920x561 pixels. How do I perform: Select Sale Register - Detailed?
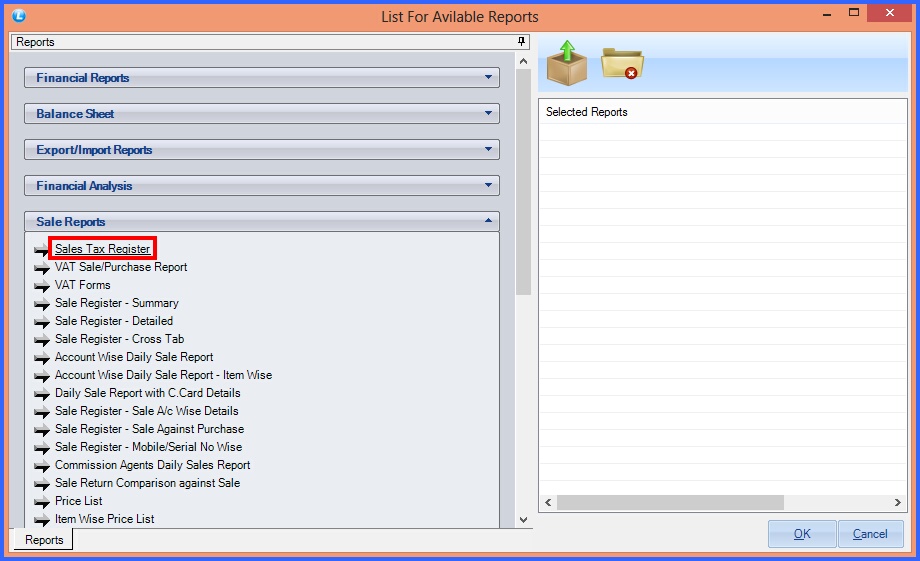point(114,321)
